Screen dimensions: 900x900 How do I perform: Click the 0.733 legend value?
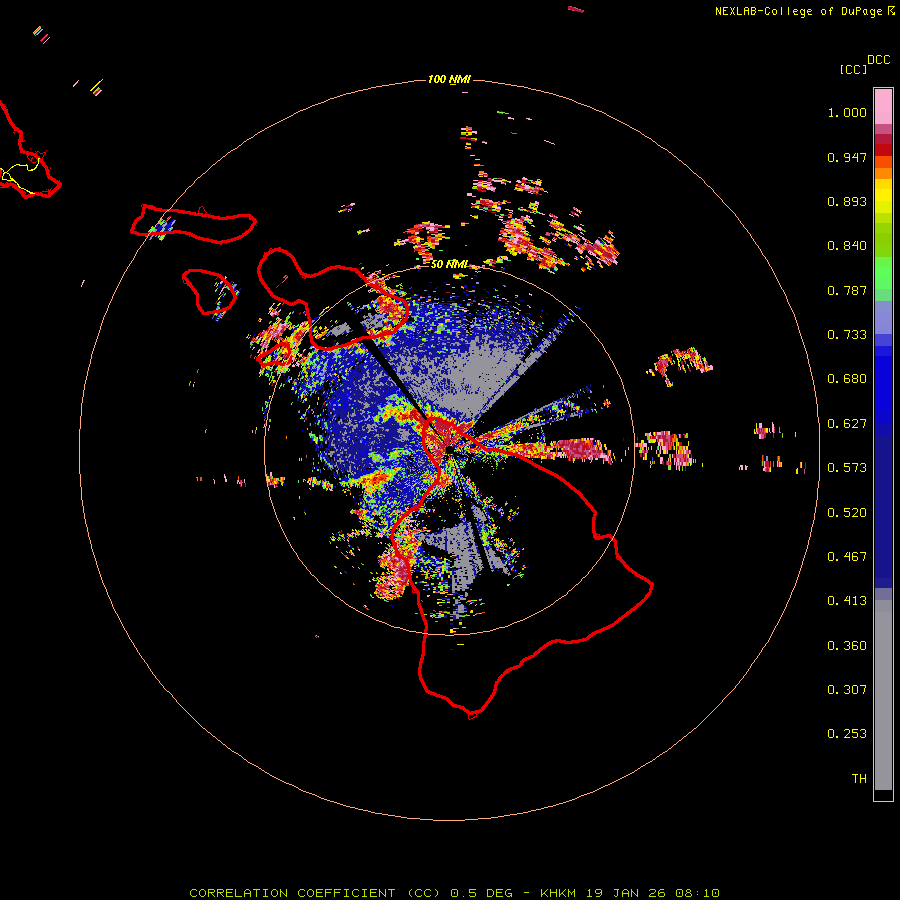(x=847, y=335)
